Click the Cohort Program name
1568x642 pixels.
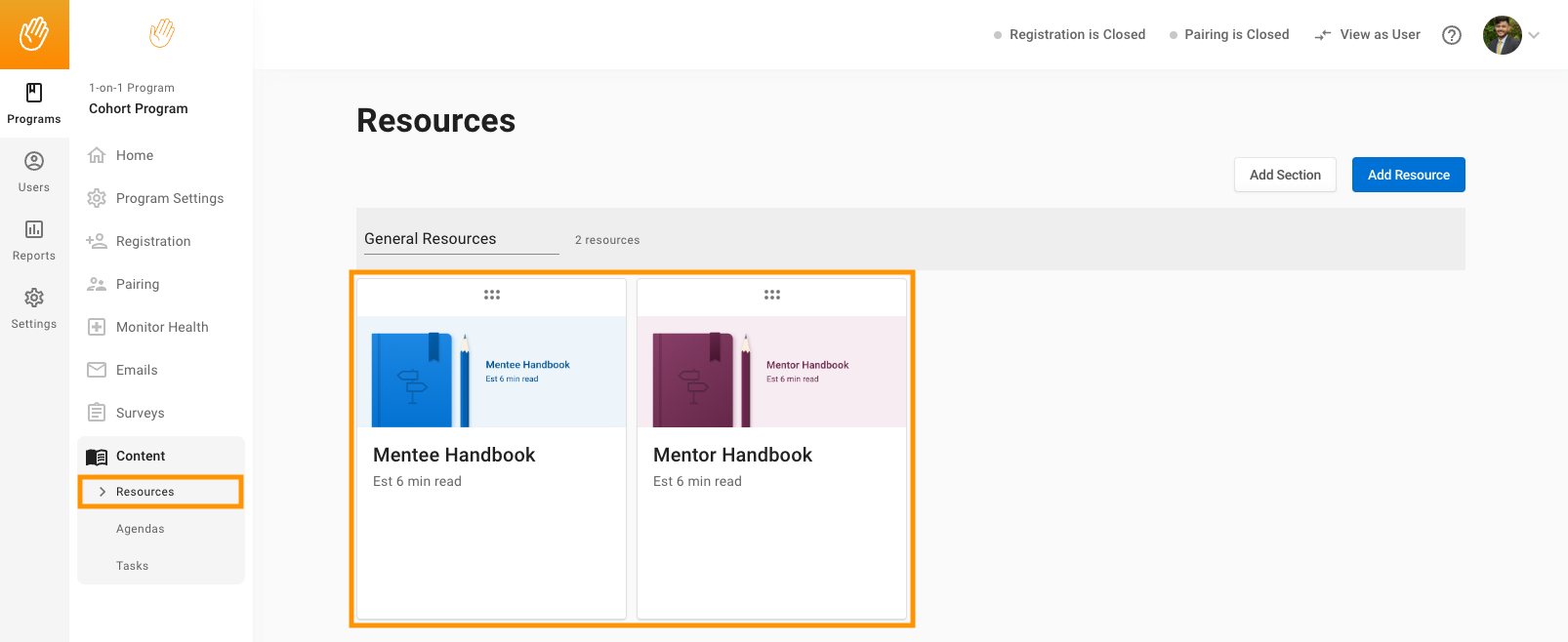coord(139,108)
